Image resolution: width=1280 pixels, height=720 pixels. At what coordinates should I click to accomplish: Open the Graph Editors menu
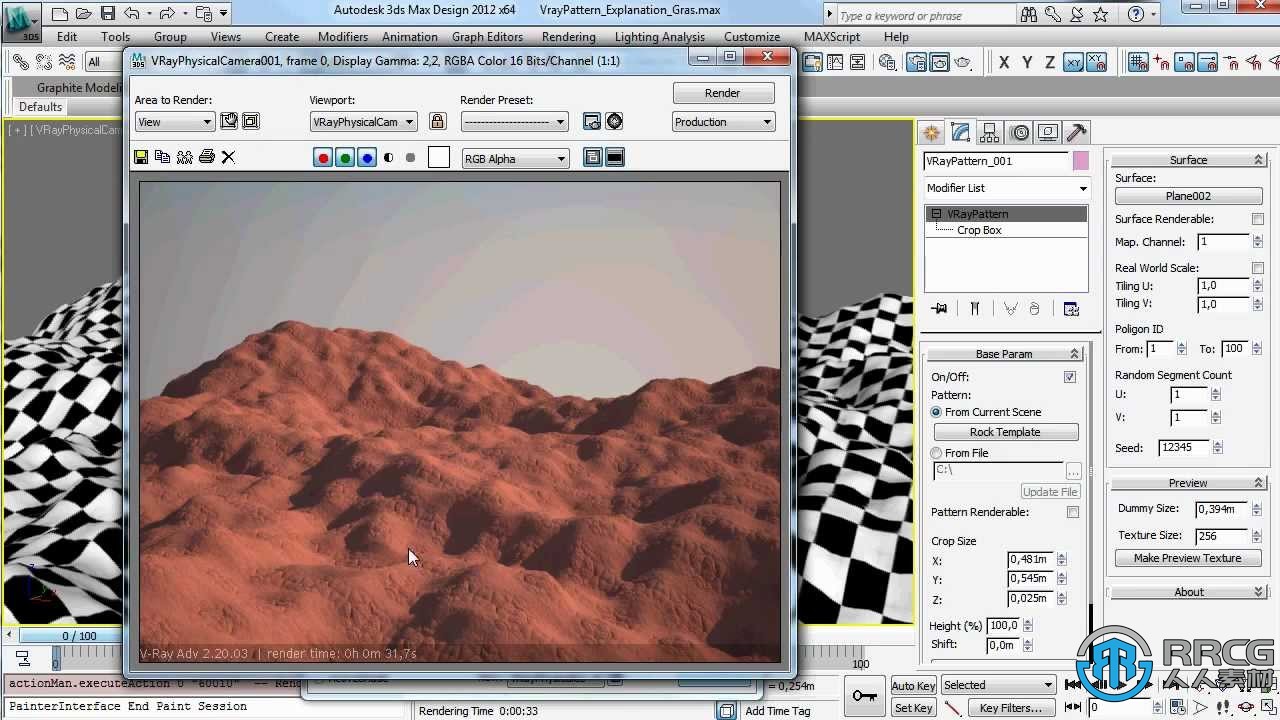click(487, 36)
